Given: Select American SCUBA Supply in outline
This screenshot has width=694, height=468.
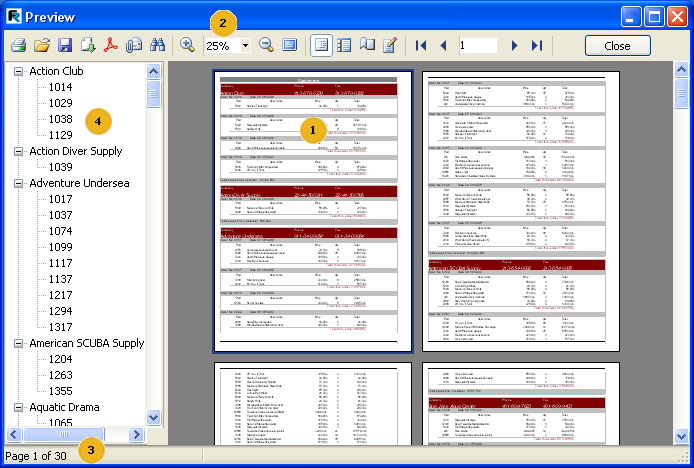Looking at the screenshot, I should click(x=87, y=343).
